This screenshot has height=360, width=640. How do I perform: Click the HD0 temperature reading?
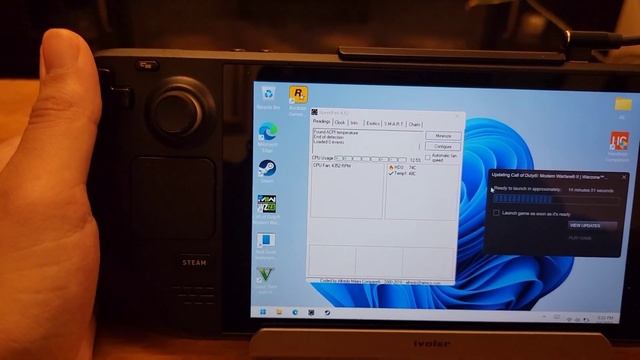click(405, 168)
